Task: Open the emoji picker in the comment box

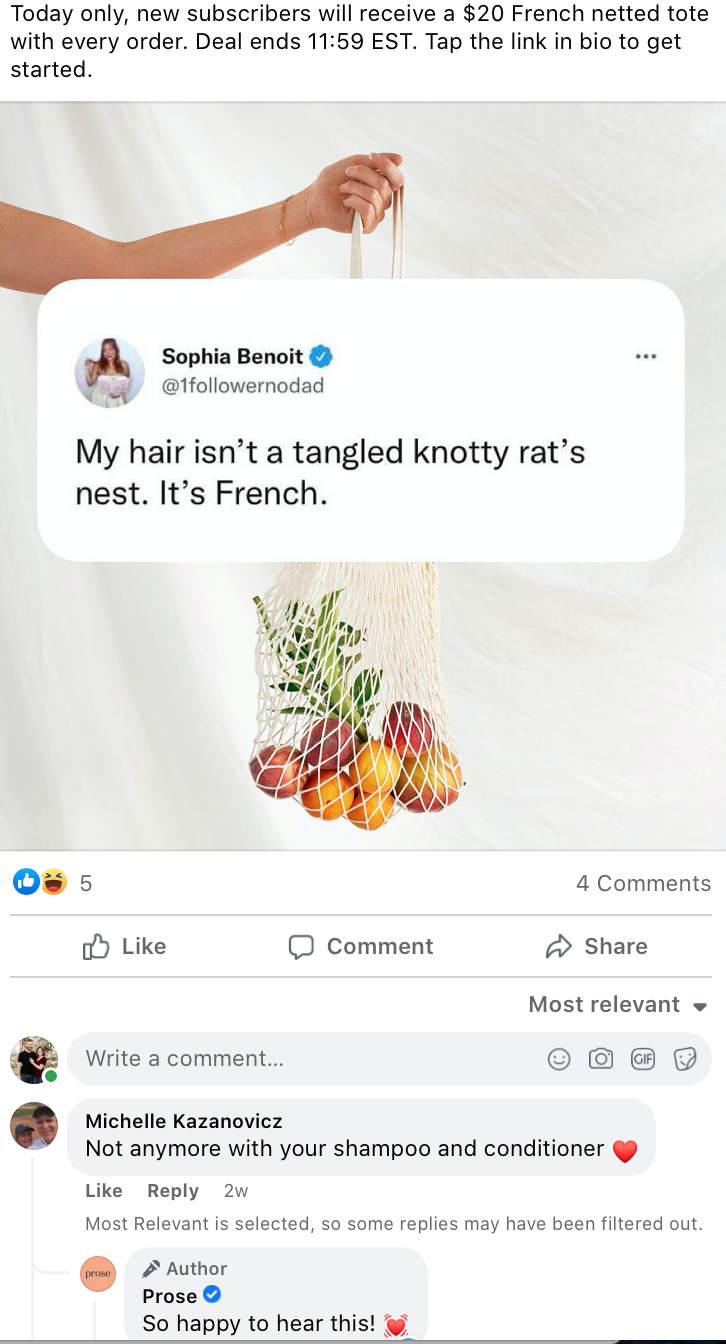Action: pos(559,1059)
